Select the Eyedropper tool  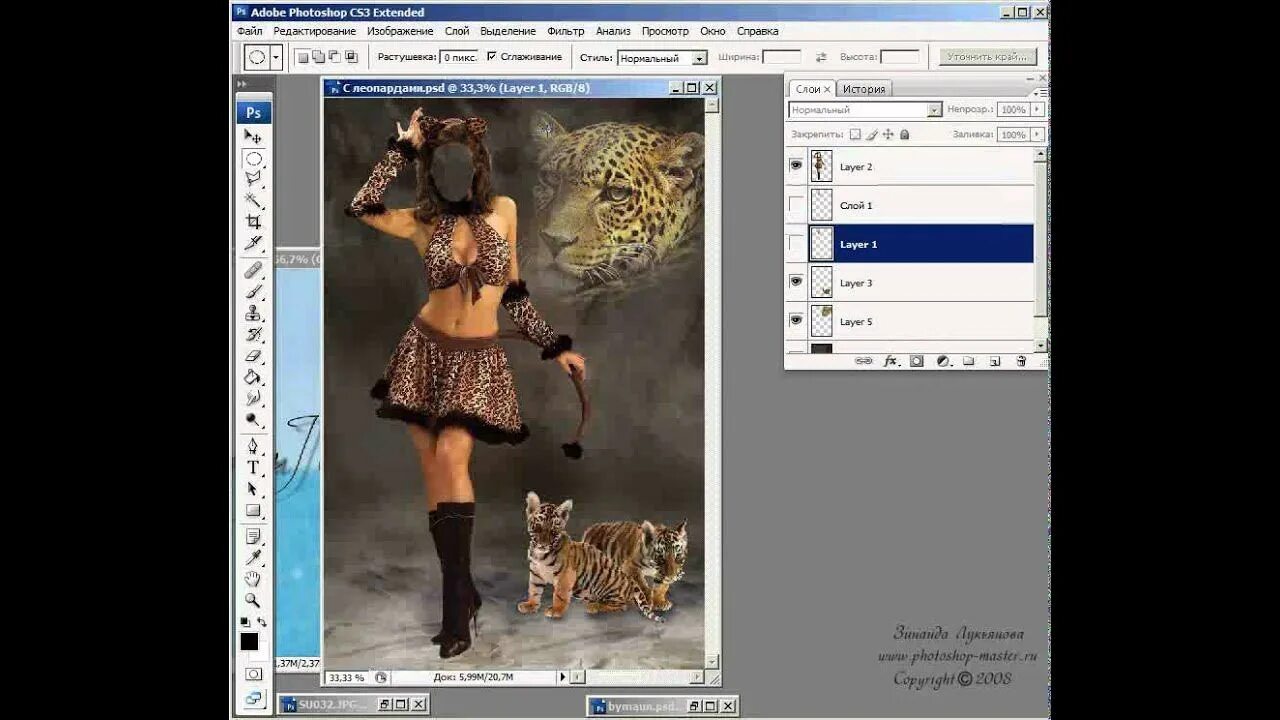[x=254, y=558]
